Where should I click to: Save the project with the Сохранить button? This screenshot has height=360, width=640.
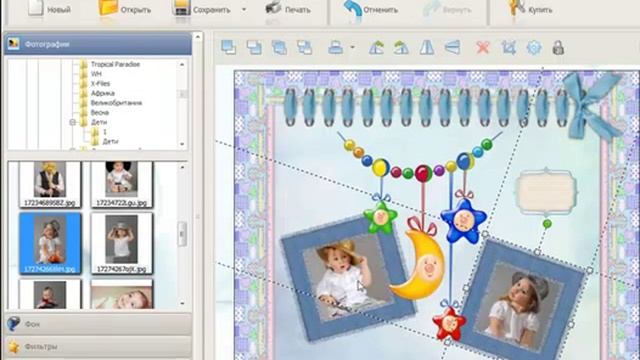pos(202,8)
